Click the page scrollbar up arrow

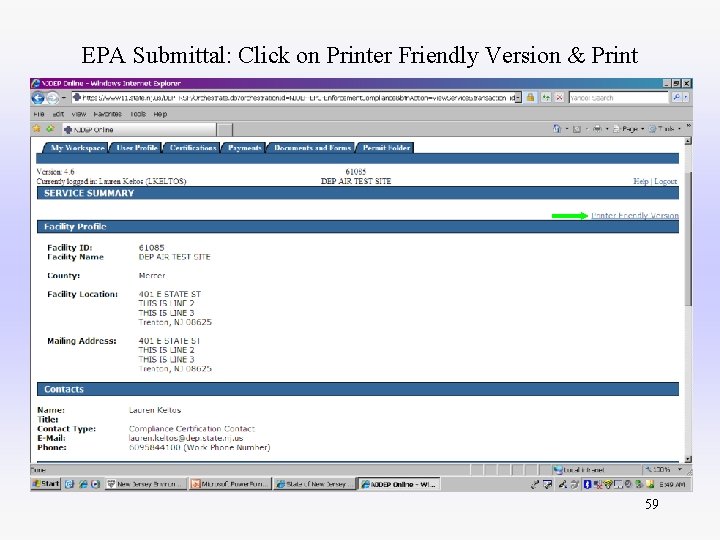pyautogui.click(x=688, y=141)
